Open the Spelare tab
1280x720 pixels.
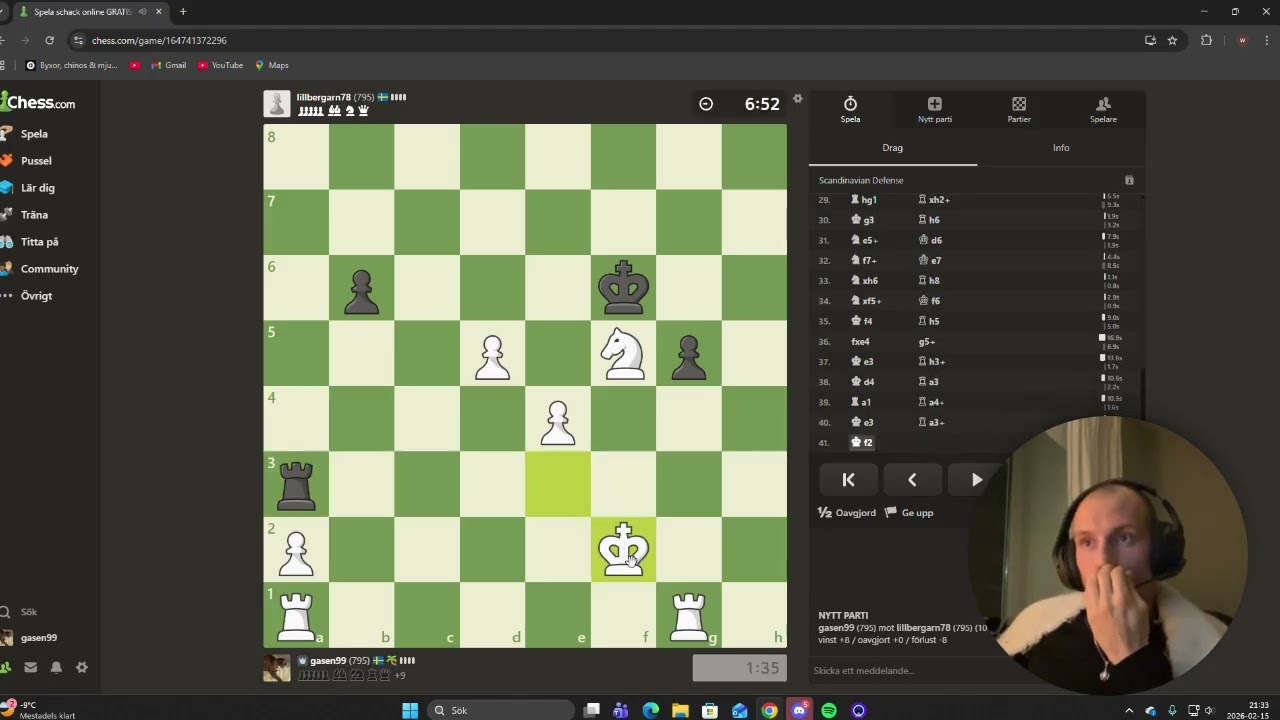point(1103,110)
